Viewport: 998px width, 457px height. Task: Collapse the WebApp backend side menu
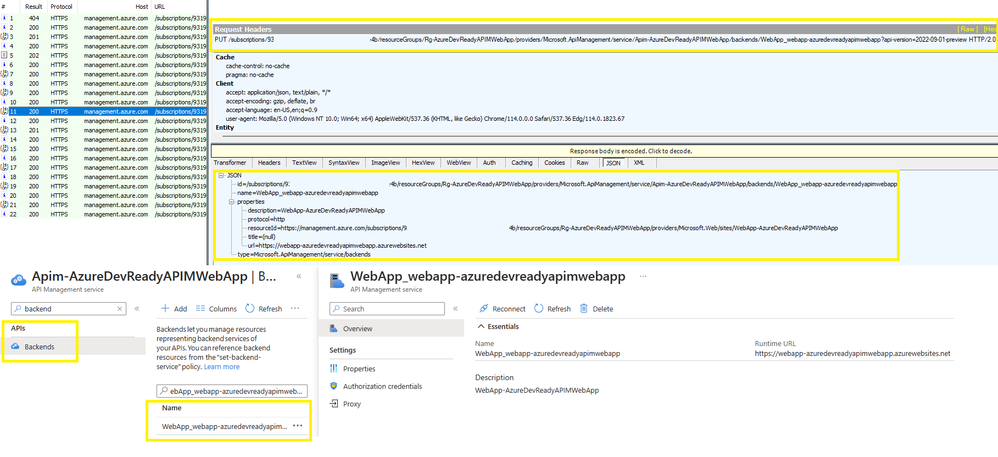[454, 309]
